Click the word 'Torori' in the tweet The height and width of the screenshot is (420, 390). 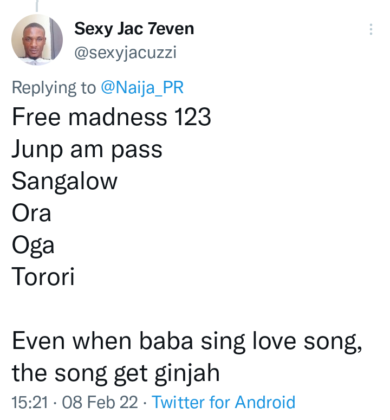pos(43,277)
